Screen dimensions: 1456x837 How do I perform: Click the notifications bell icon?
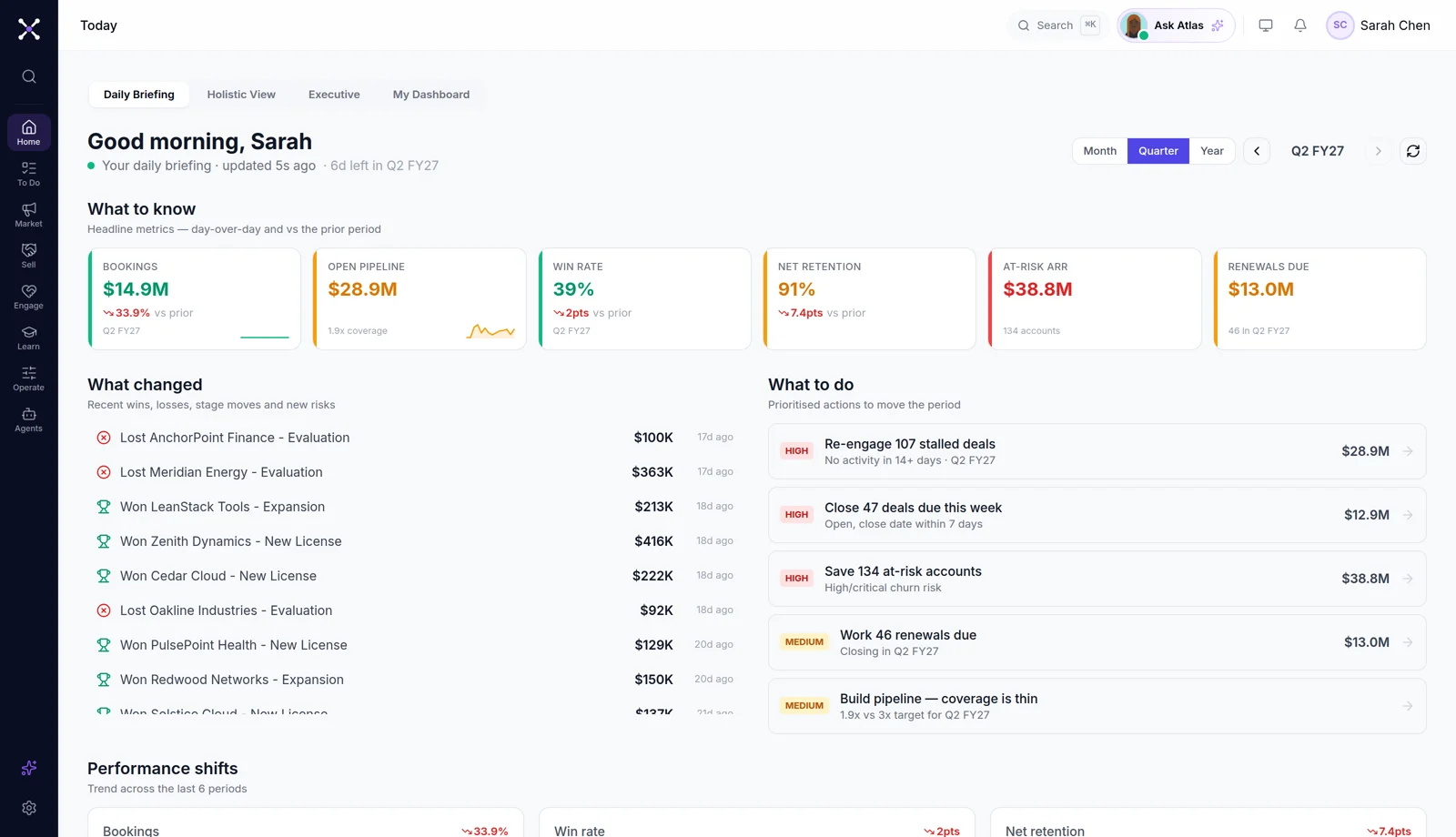[x=1300, y=25]
